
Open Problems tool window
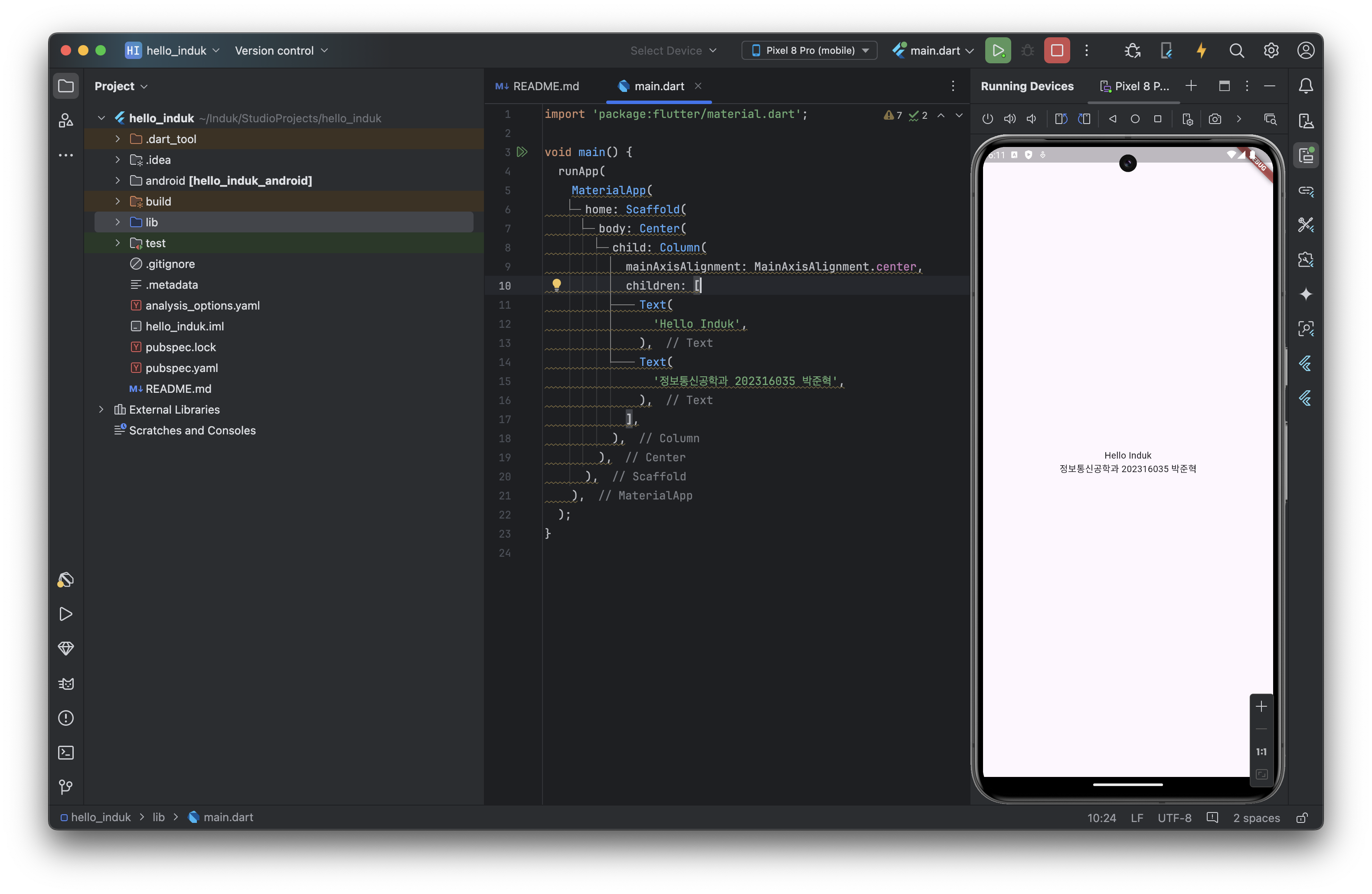pyautogui.click(x=66, y=718)
